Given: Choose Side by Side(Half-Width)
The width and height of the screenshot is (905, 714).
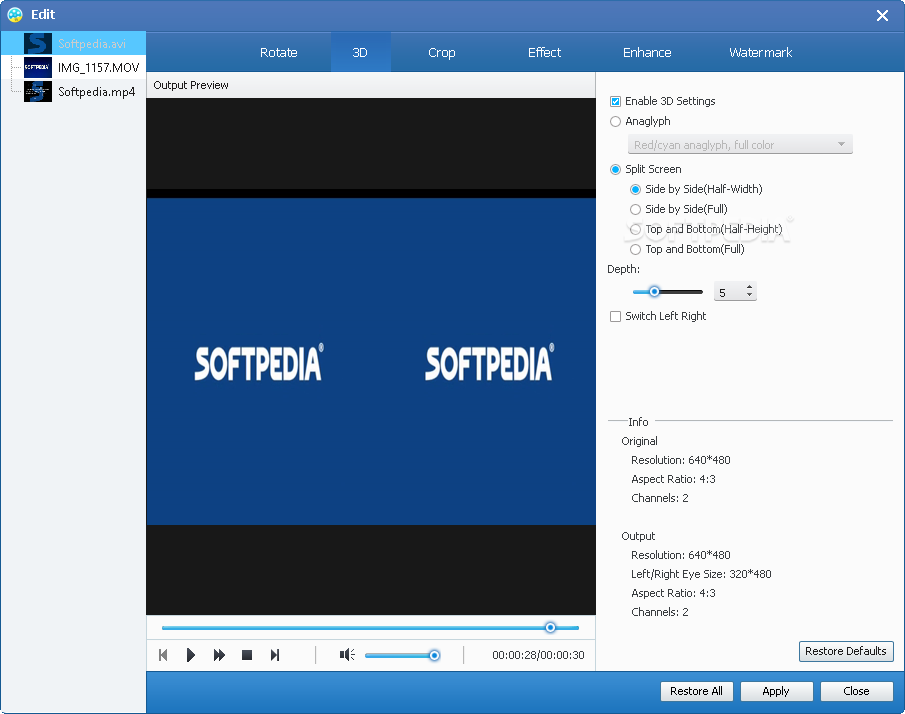Looking at the screenshot, I should [635, 189].
